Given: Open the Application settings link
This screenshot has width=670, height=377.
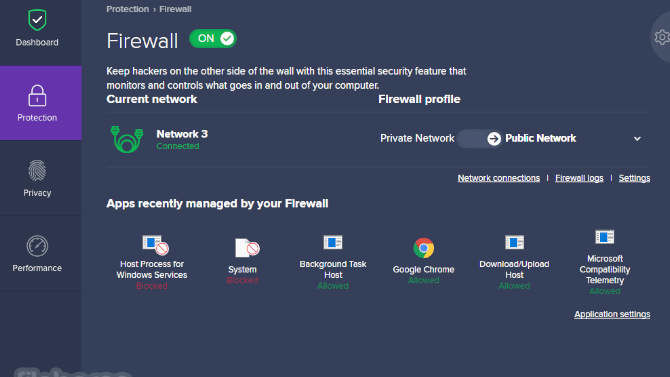Looking at the screenshot, I should [x=612, y=314].
